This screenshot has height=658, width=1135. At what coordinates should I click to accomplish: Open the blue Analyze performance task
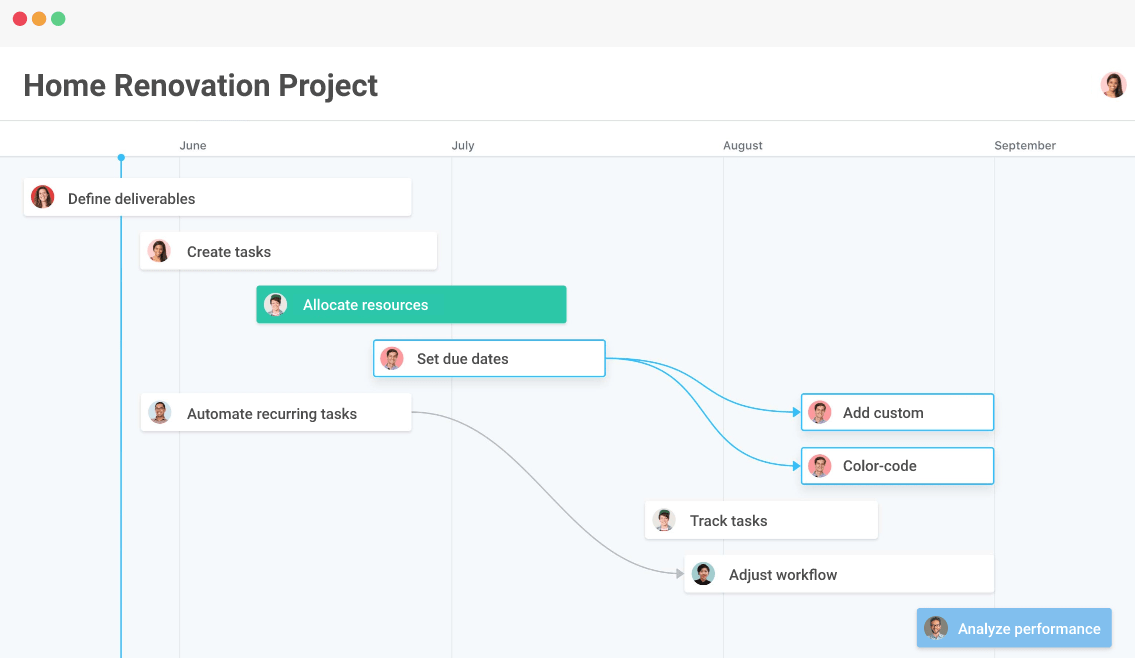(1028, 629)
